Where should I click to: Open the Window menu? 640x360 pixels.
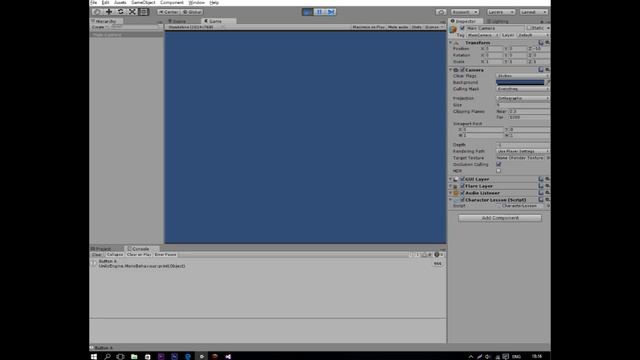coord(197,2)
